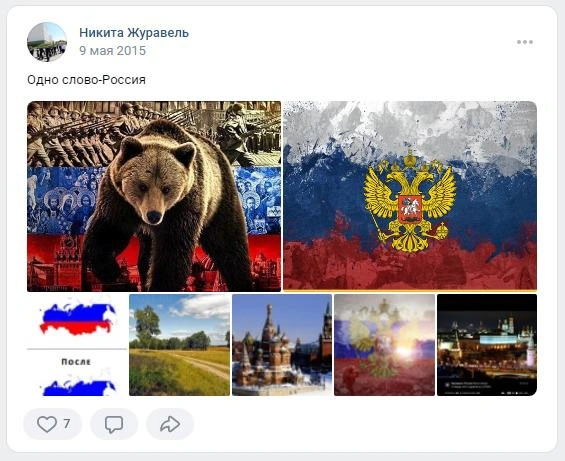
Task: Open Никита Журавель's profile avatar
Action: coord(47,42)
